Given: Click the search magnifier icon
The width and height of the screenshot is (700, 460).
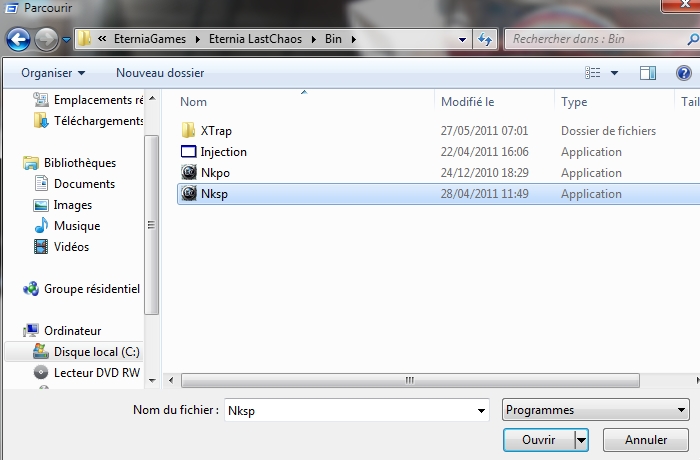Looking at the screenshot, I should (693, 39).
